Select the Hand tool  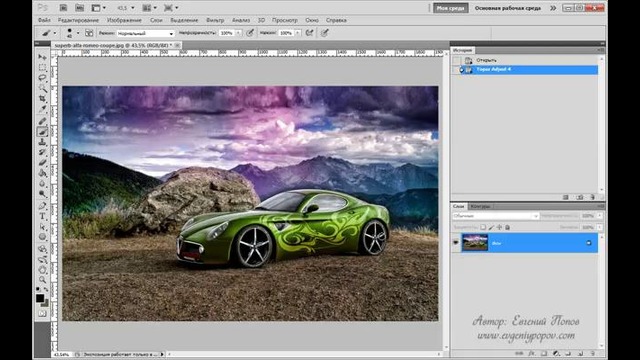42,269
